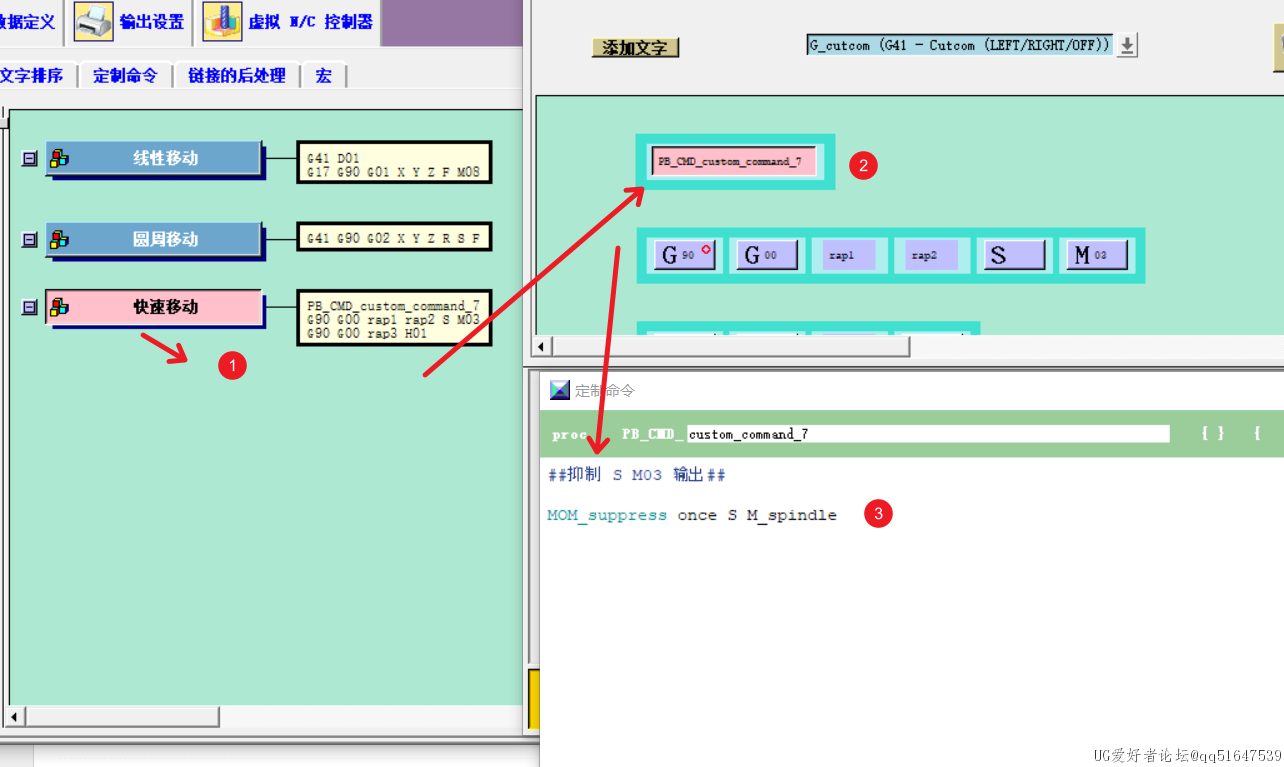Click the ##抑制 S M03 输出## comment line
Image resolution: width=1284 pixels, height=767 pixels.
636,475
